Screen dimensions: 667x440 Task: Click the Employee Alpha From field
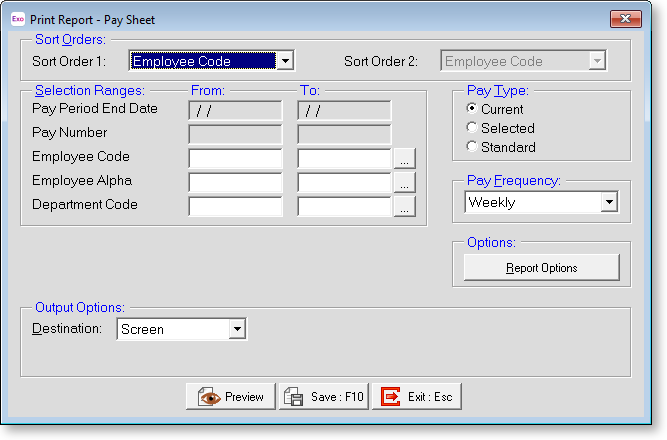235,183
